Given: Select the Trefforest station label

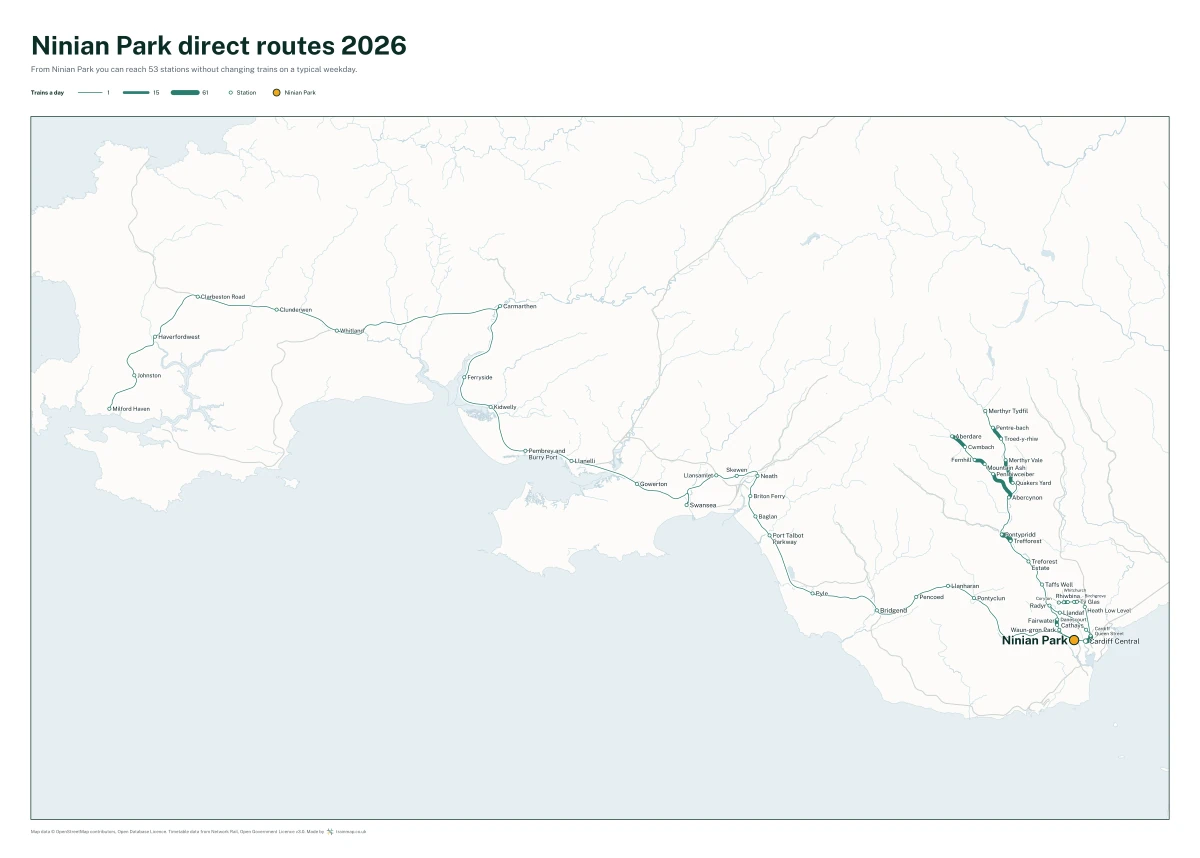Looking at the screenshot, I should pyautogui.click(x=1027, y=541).
